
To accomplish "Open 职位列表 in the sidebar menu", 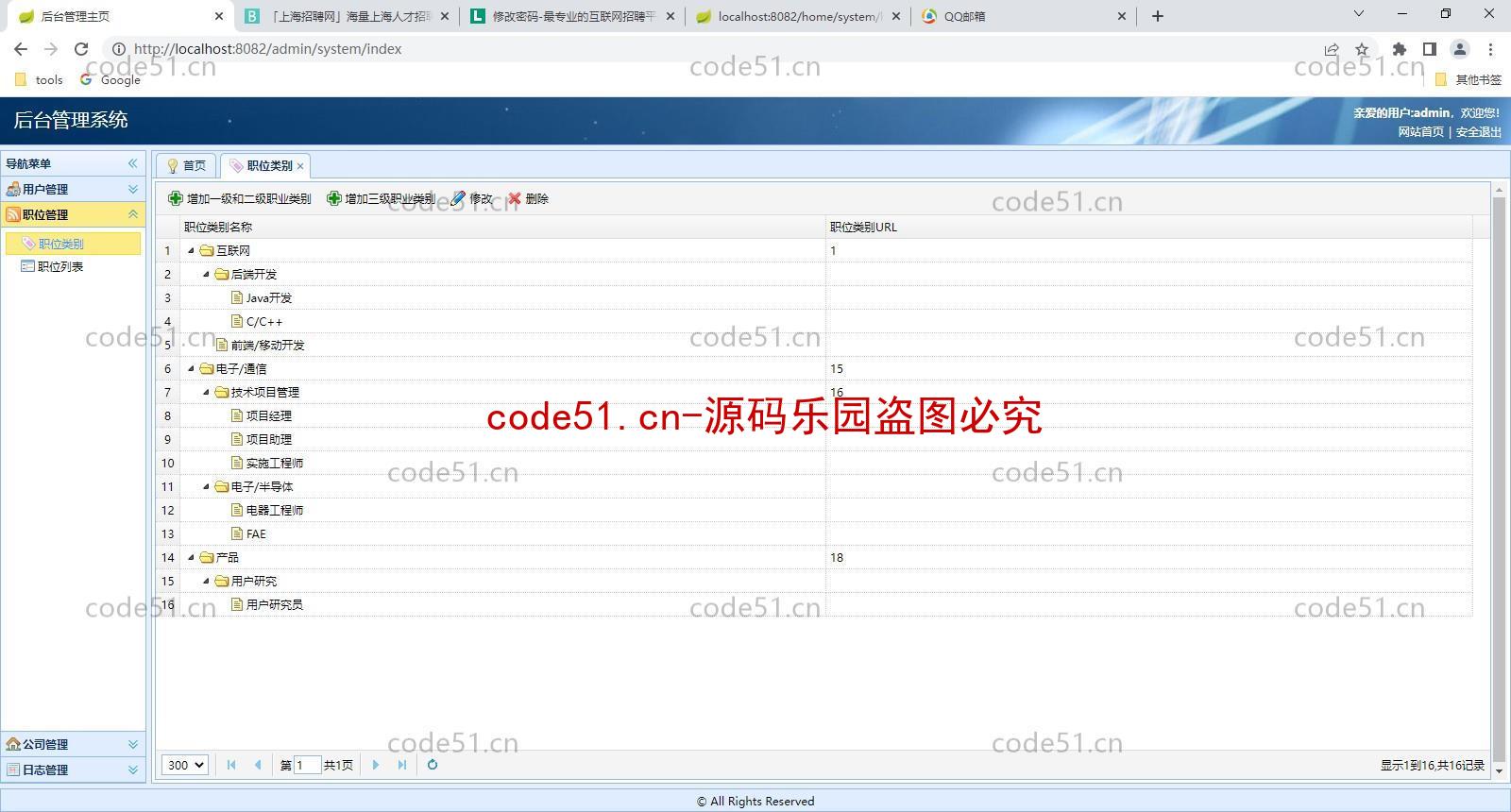I will tap(73, 266).
